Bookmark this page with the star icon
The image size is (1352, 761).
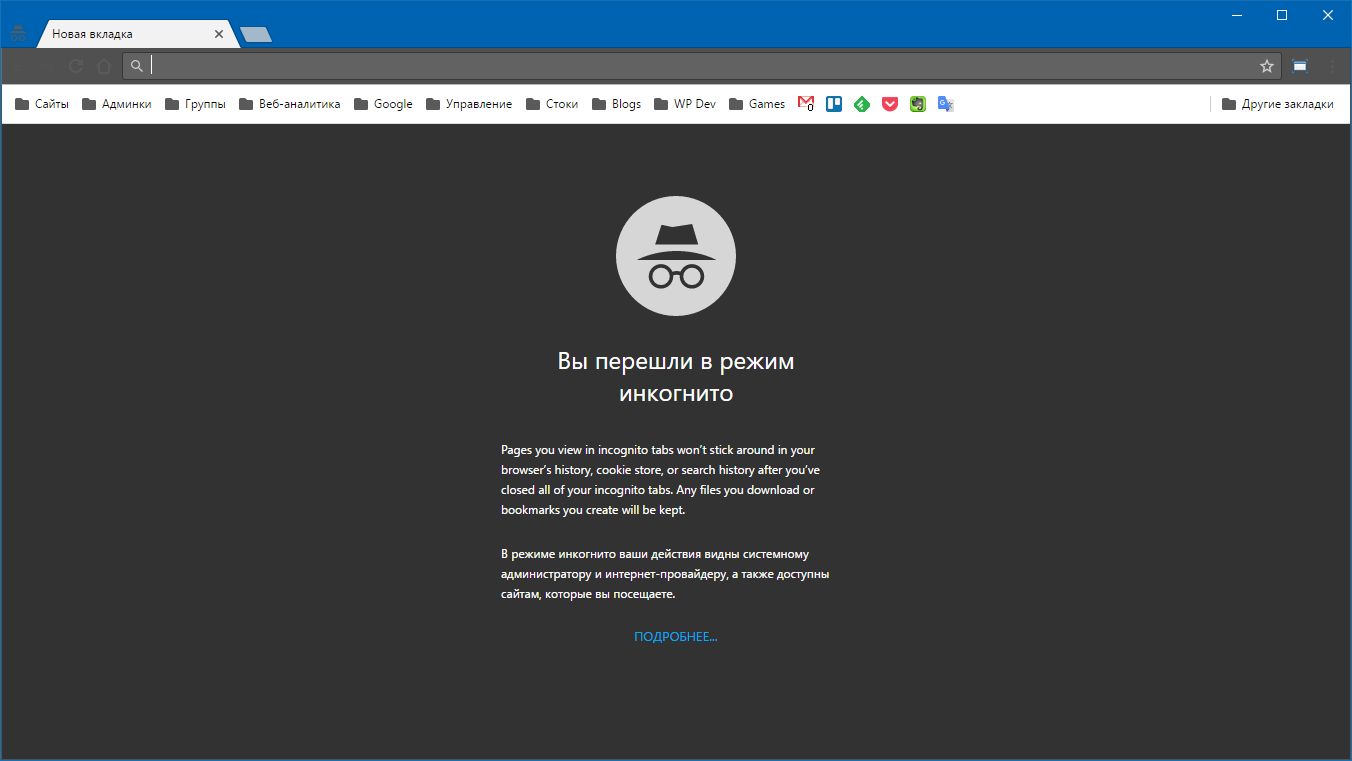[1267, 66]
